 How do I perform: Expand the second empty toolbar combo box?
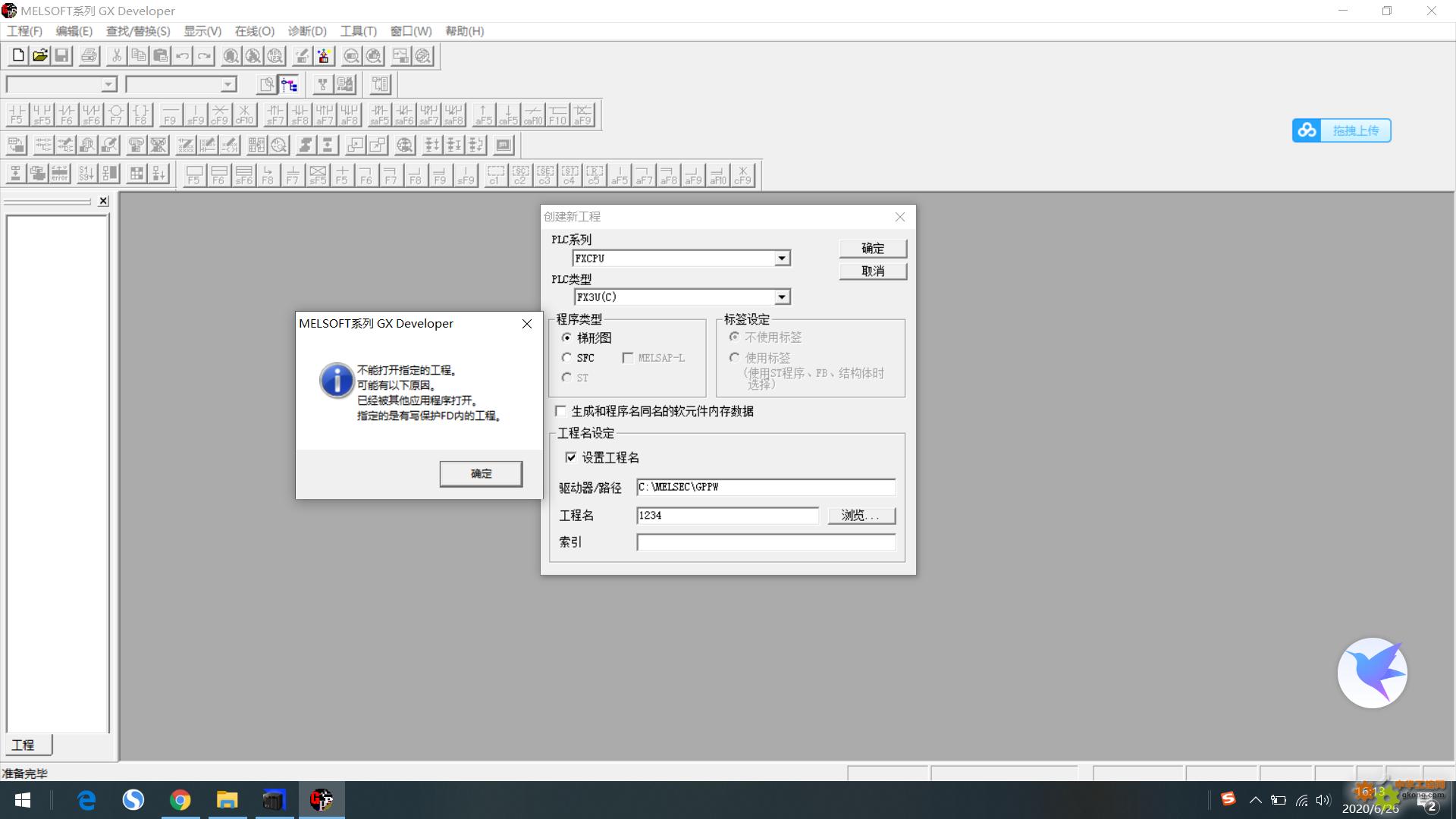(x=228, y=84)
